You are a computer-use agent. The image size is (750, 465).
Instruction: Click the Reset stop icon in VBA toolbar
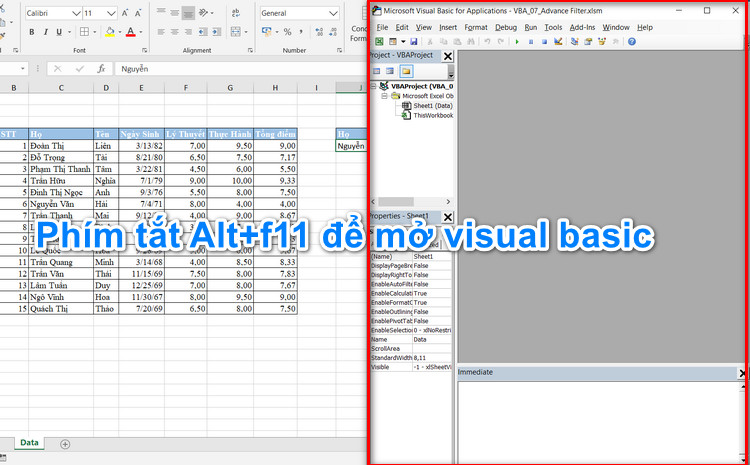pos(544,42)
